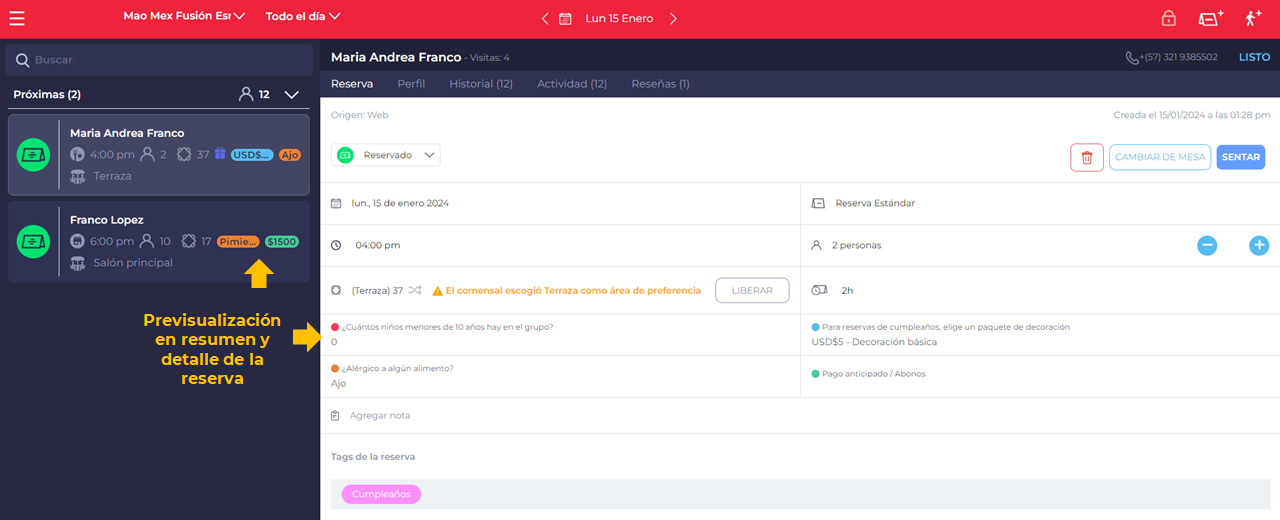Click the green $1500 tag on Franco Lopez card
1280x520 pixels.
point(282,242)
